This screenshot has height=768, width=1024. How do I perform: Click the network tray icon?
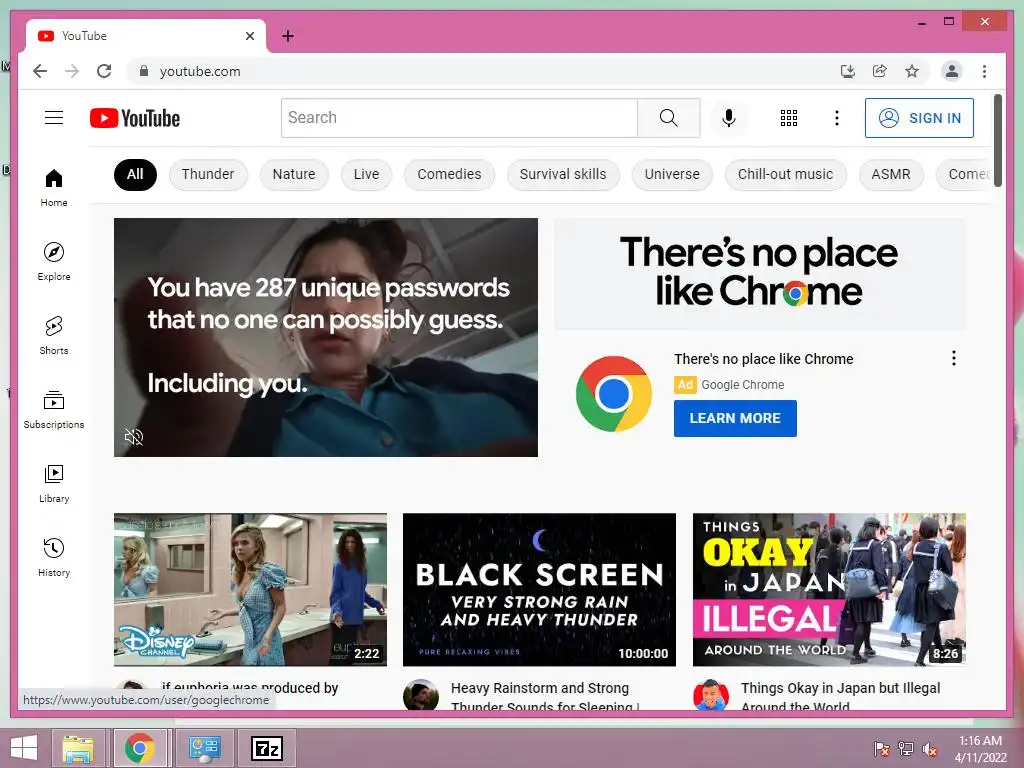pos(905,748)
